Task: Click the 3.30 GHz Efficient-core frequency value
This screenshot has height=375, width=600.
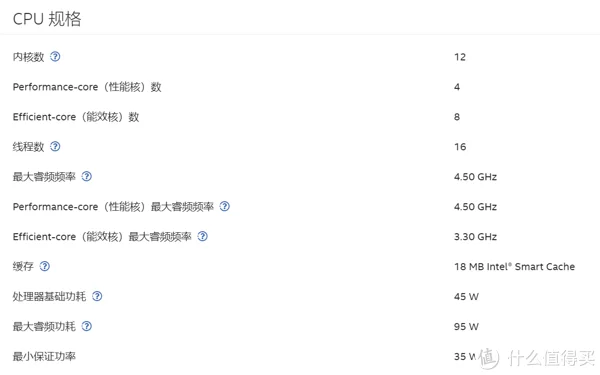Action: click(x=475, y=236)
